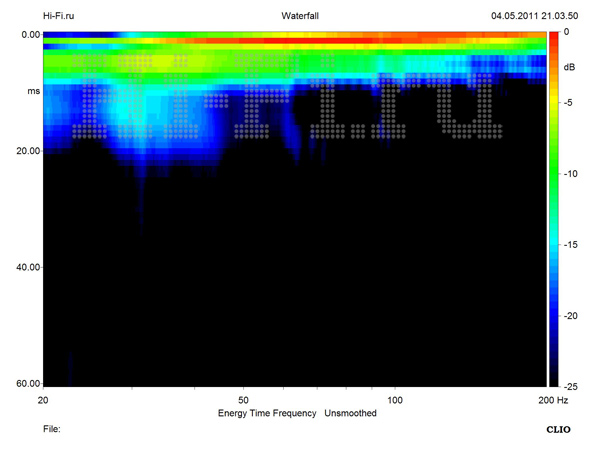Click the File: label at bottom left
The height and width of the screenshot is (450, 600).
click(x=52, y=428)
